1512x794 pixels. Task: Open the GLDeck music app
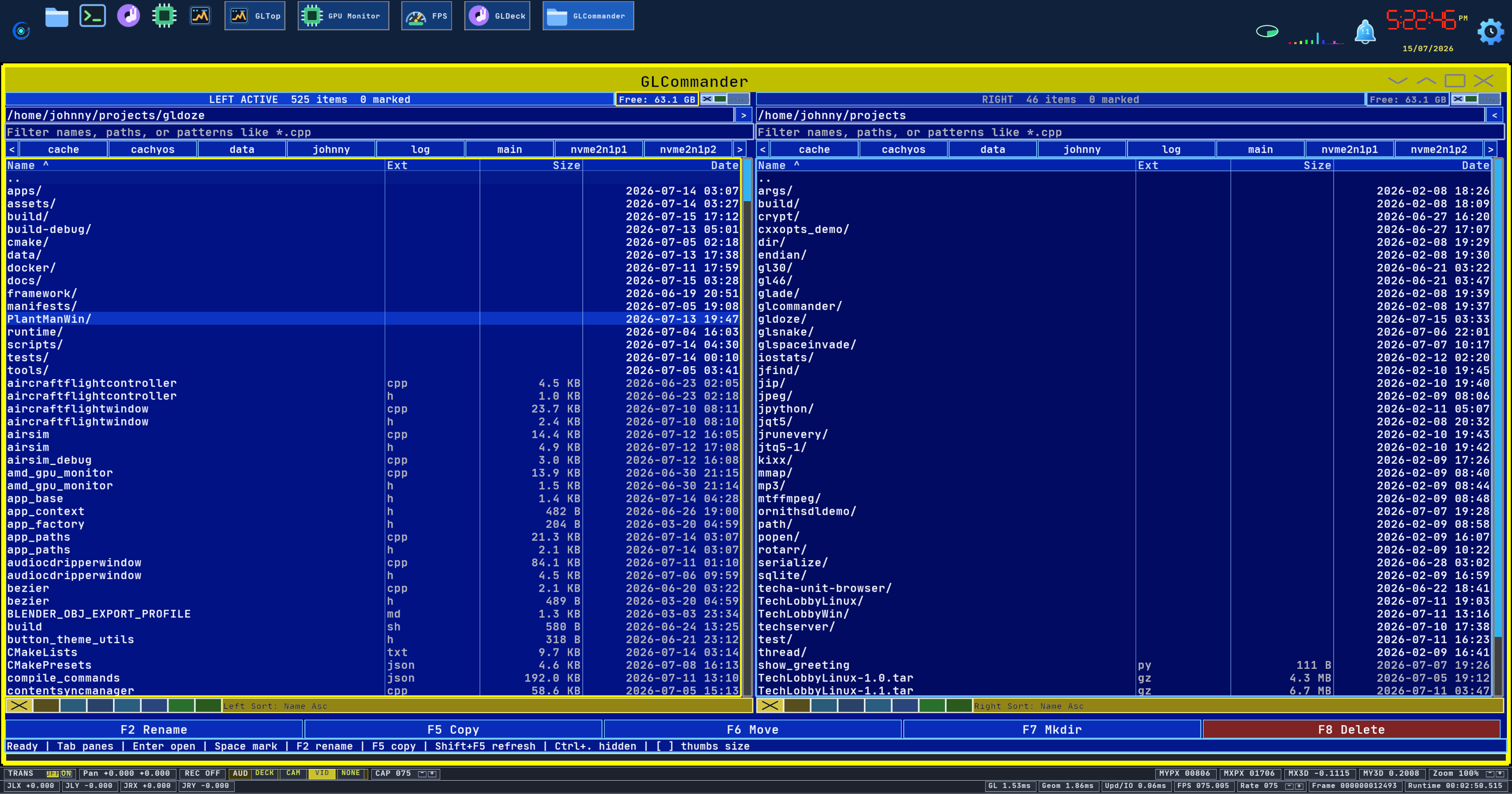tap(497, 16)
